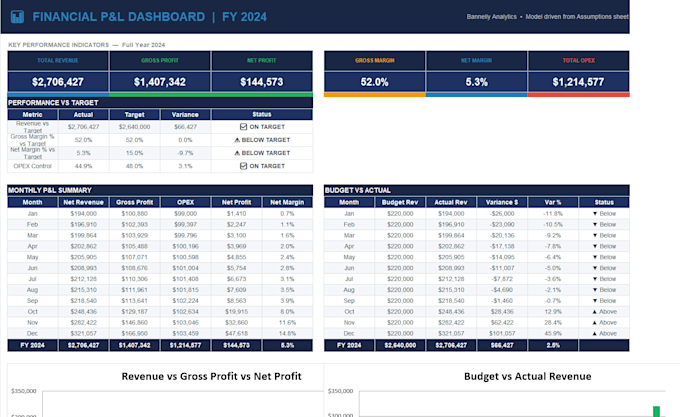Click the checkmark icon in OPEX Control status
Image resolution: width=680 pixels, height=417 pixels.
[x=243, y=166]
